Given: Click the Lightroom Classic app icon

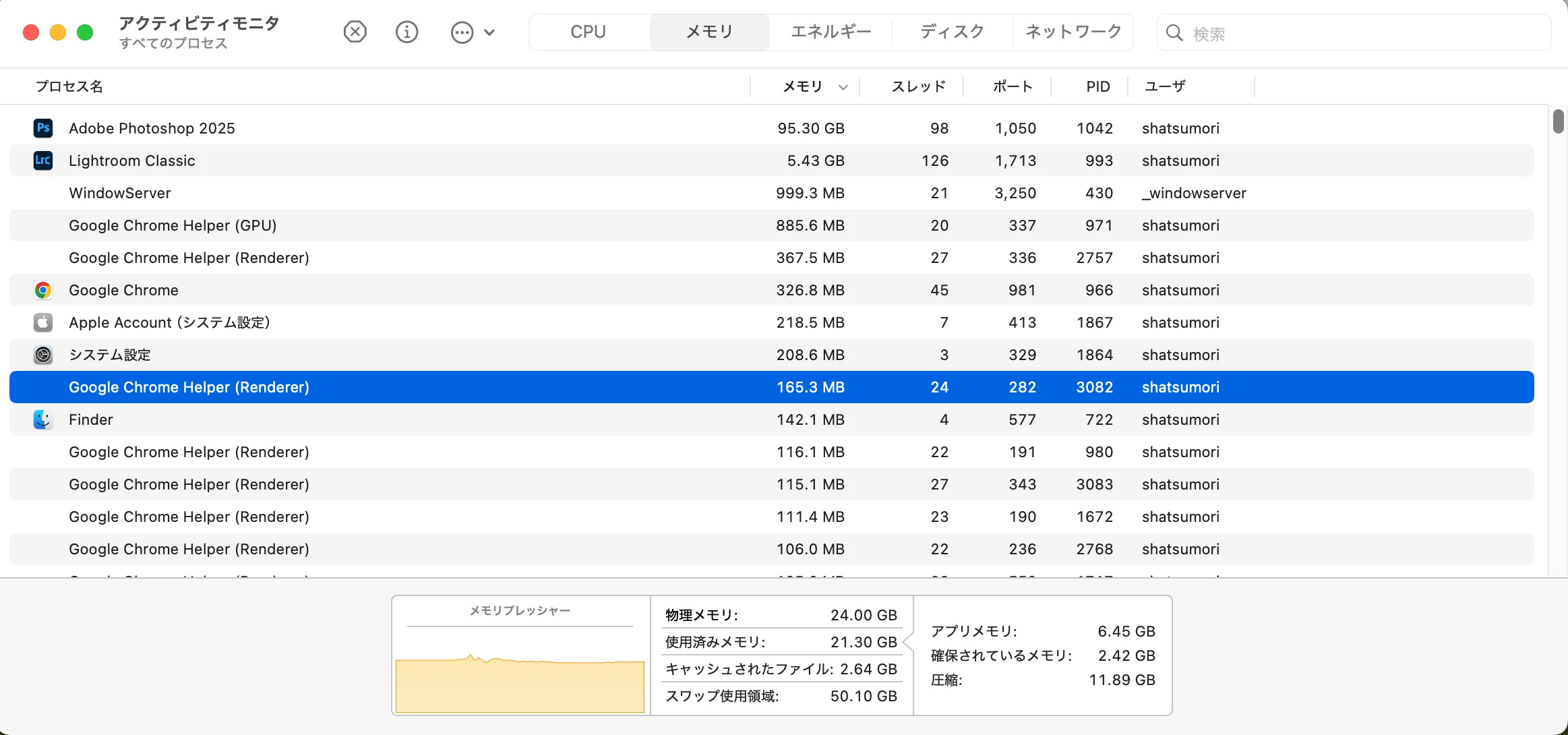Looking at the screenshot, I should 43,160.
